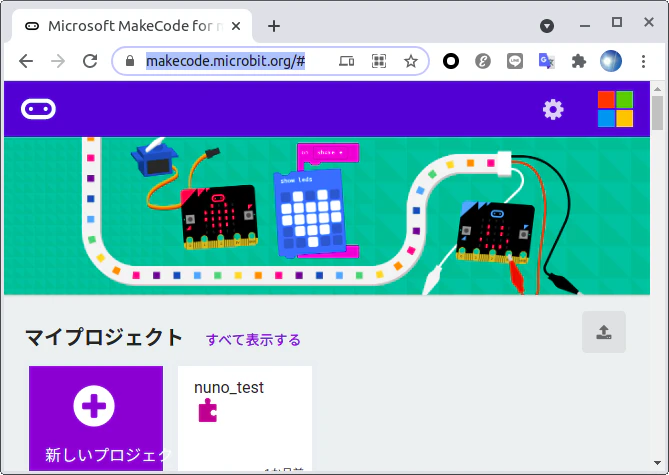Click the すべて表示する link
The width and height of the screenshot is (669, 475).
pos(253,340)
